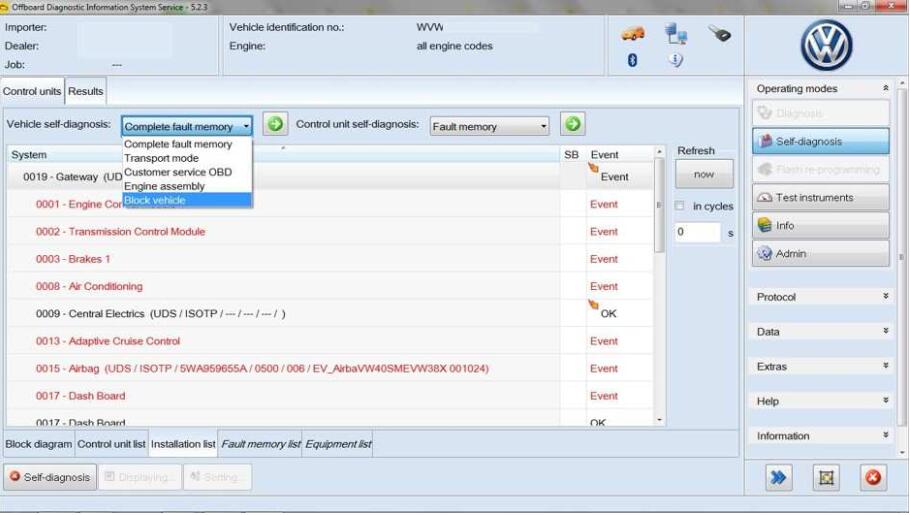Choose Customer service OBD option
The width and height of the screenshot is (910, 515).
pyautogui.click(x=187, y=172)
